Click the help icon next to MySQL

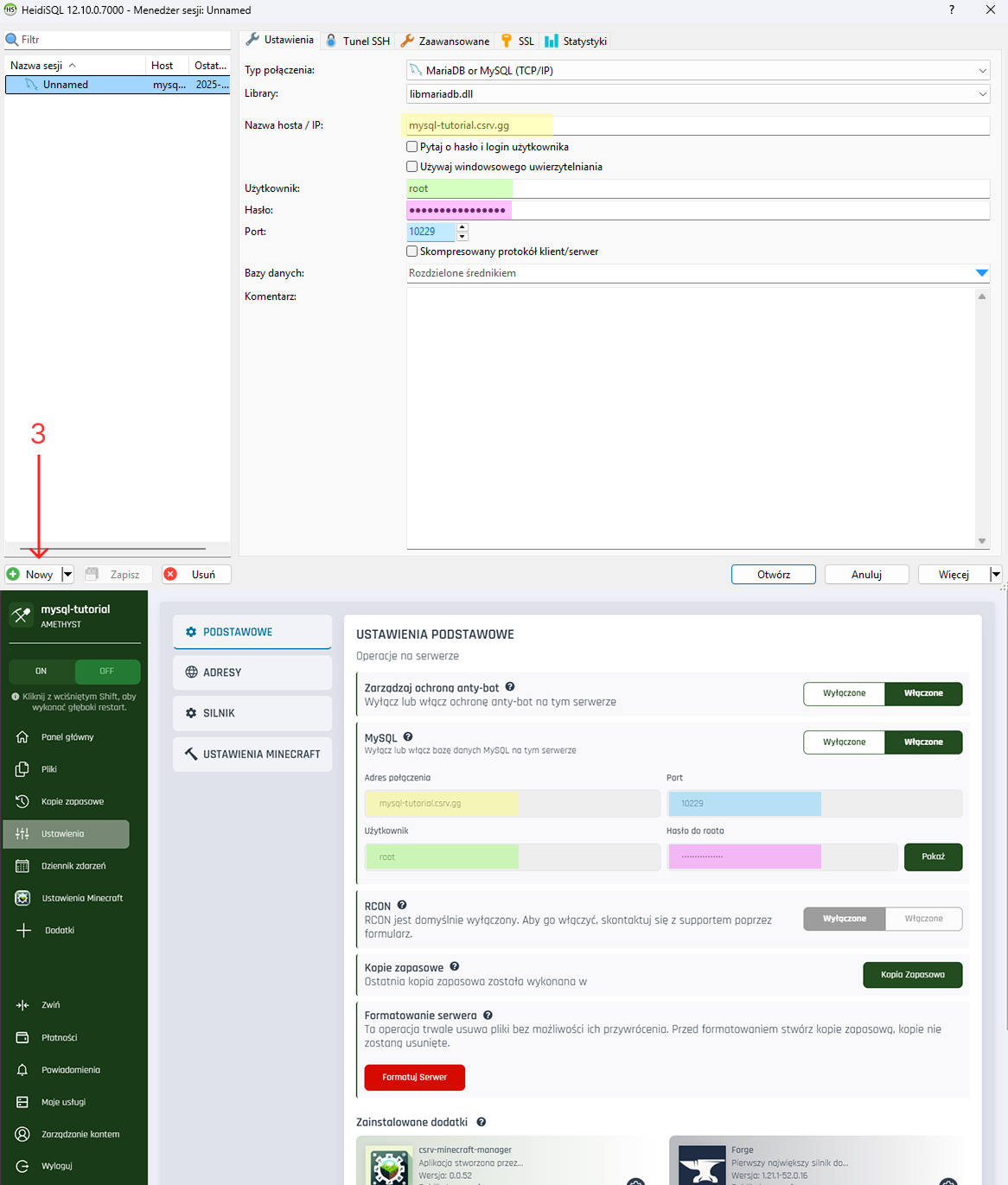pos(408,737)
